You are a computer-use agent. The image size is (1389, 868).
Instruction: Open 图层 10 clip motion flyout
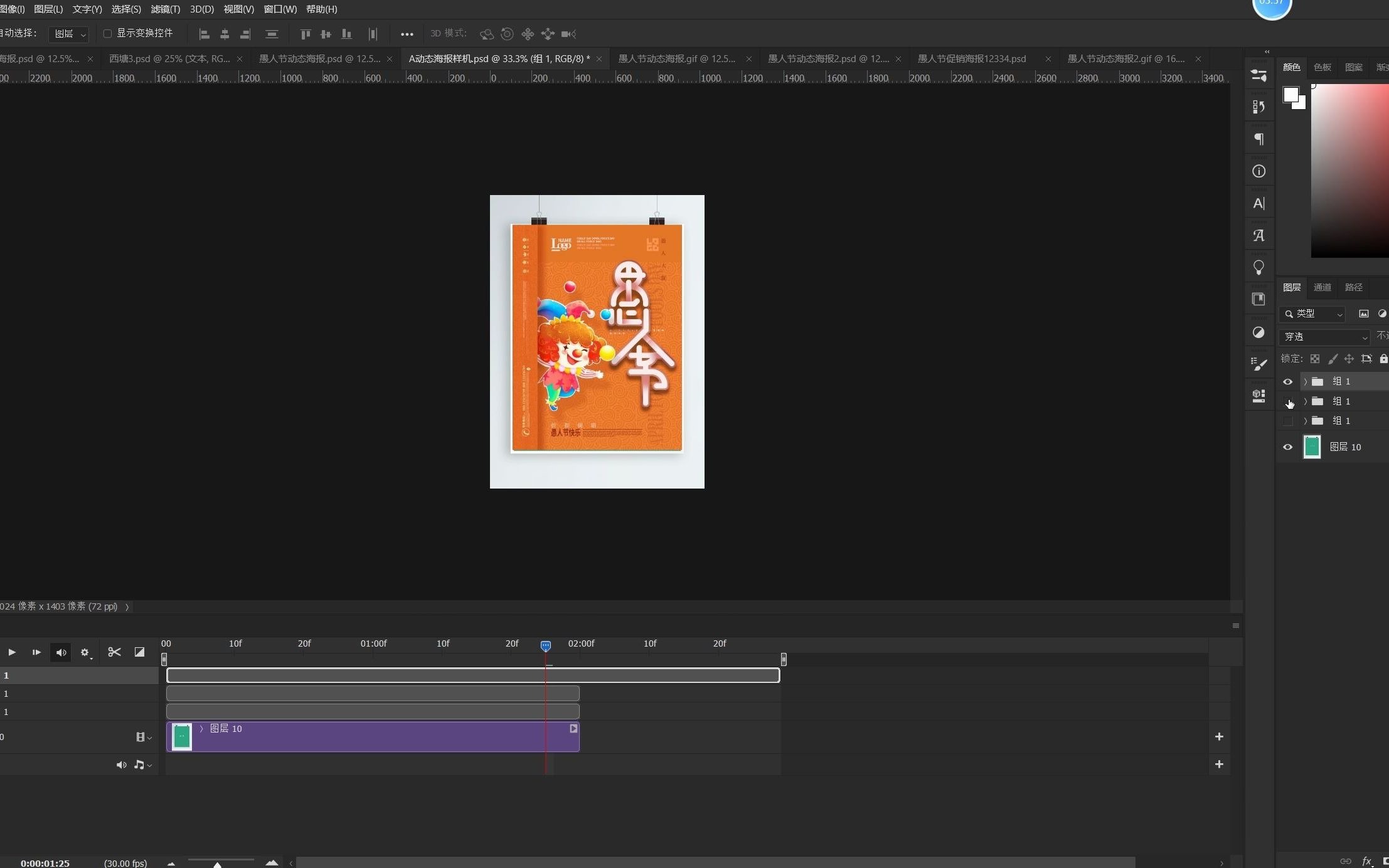573,729
